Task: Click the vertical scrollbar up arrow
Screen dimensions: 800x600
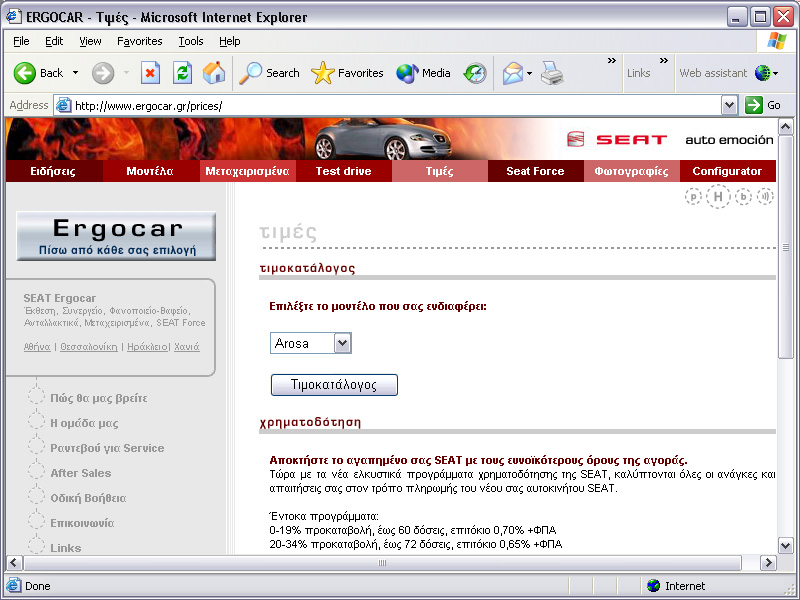Action: [786, 126]
